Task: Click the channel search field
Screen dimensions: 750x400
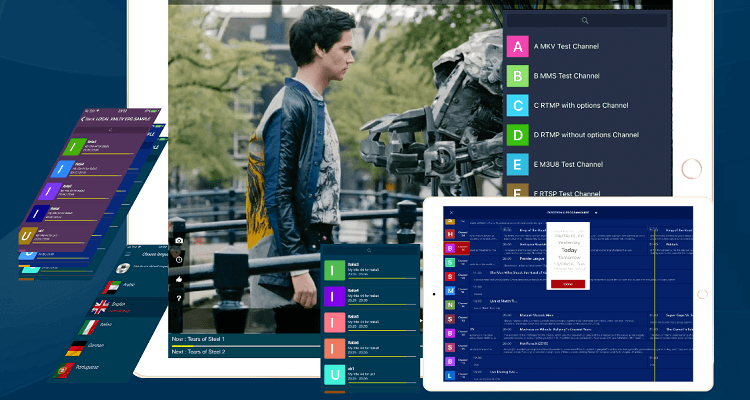Action: point(585,20)
